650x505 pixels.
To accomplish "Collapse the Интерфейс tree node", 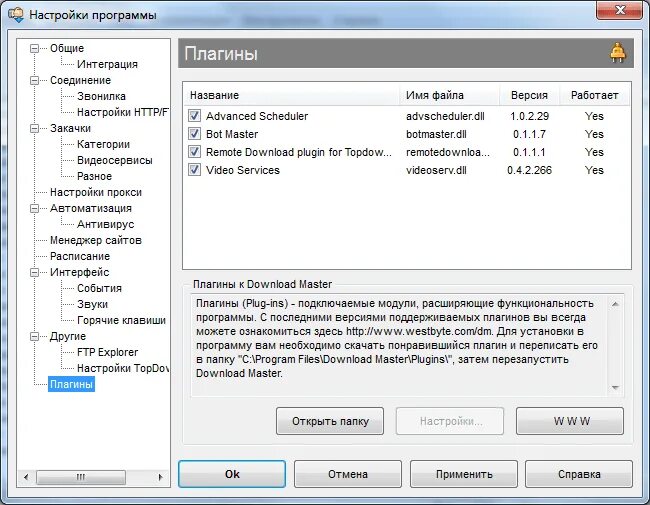I will pos(34,272).
